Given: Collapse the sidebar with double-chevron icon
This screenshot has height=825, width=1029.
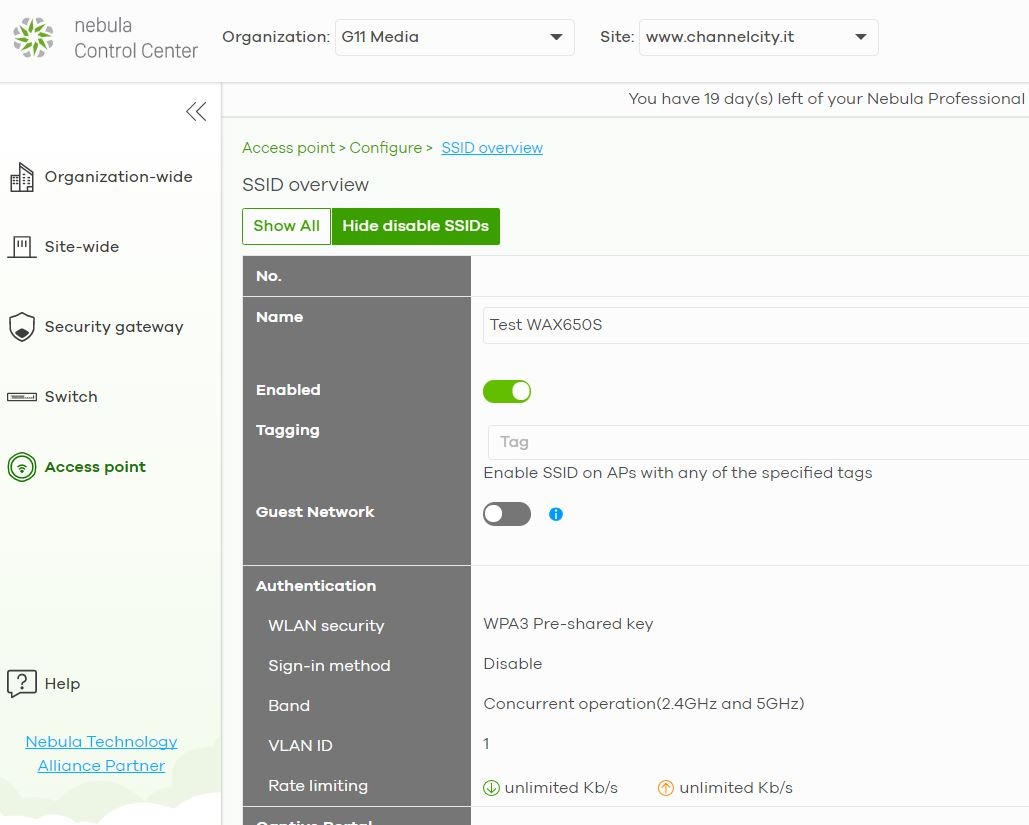Looking at the screenshot, I should tap(196, 112).
